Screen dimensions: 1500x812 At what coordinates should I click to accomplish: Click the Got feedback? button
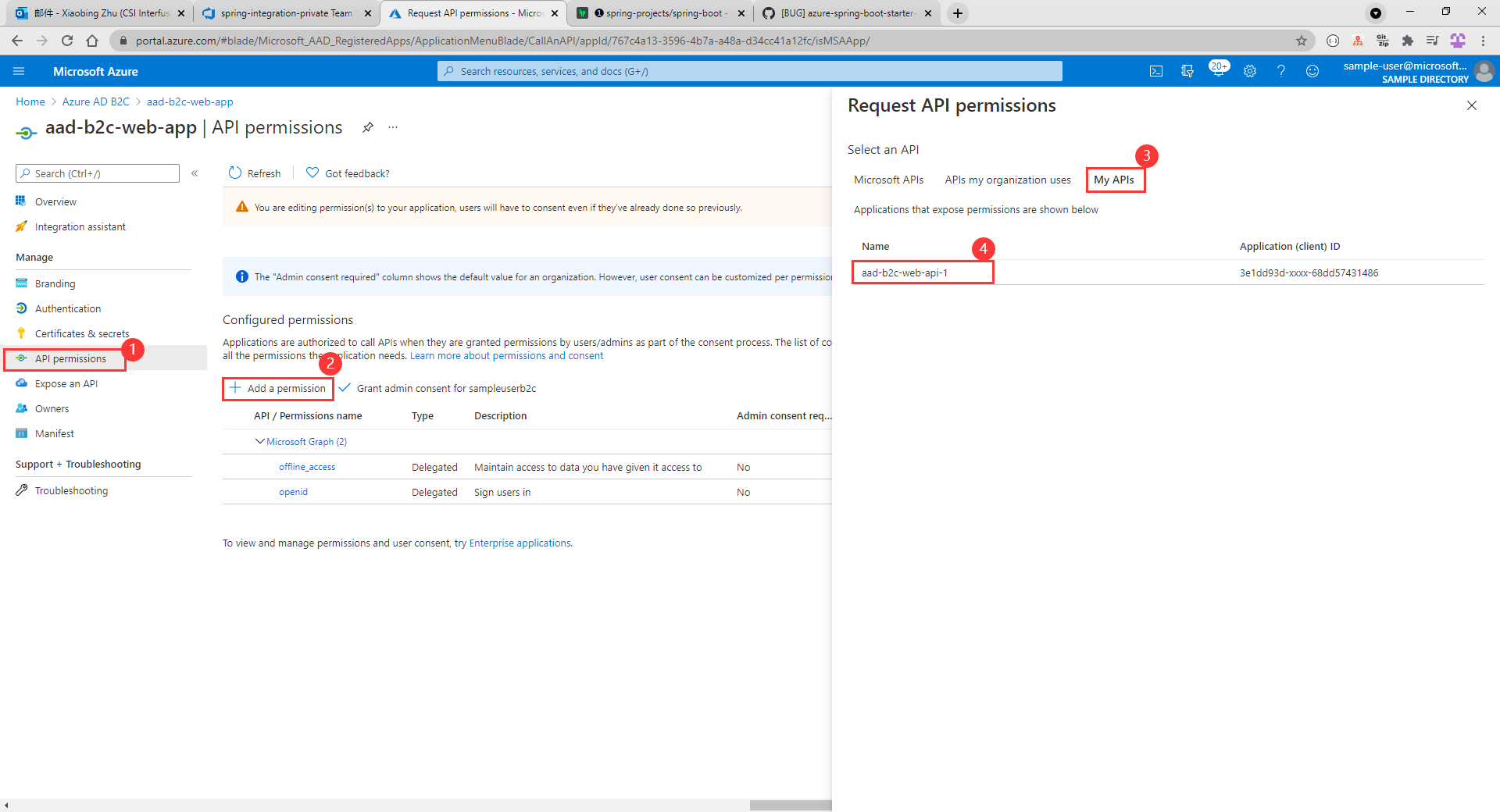(x=348, y=173)
